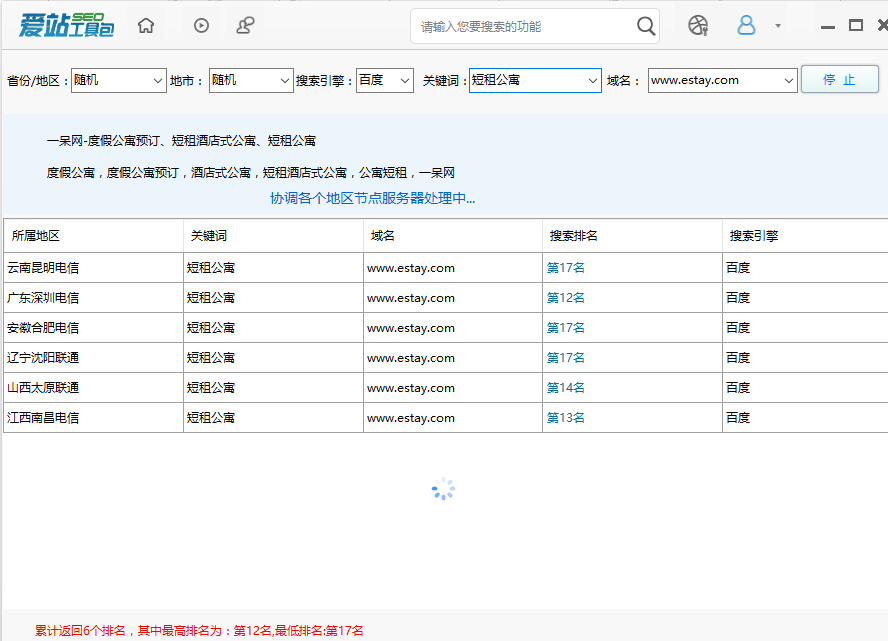Expand the small arrow next to account icon
This screenshot has width=888, height=641.
[x=778, y=26]
